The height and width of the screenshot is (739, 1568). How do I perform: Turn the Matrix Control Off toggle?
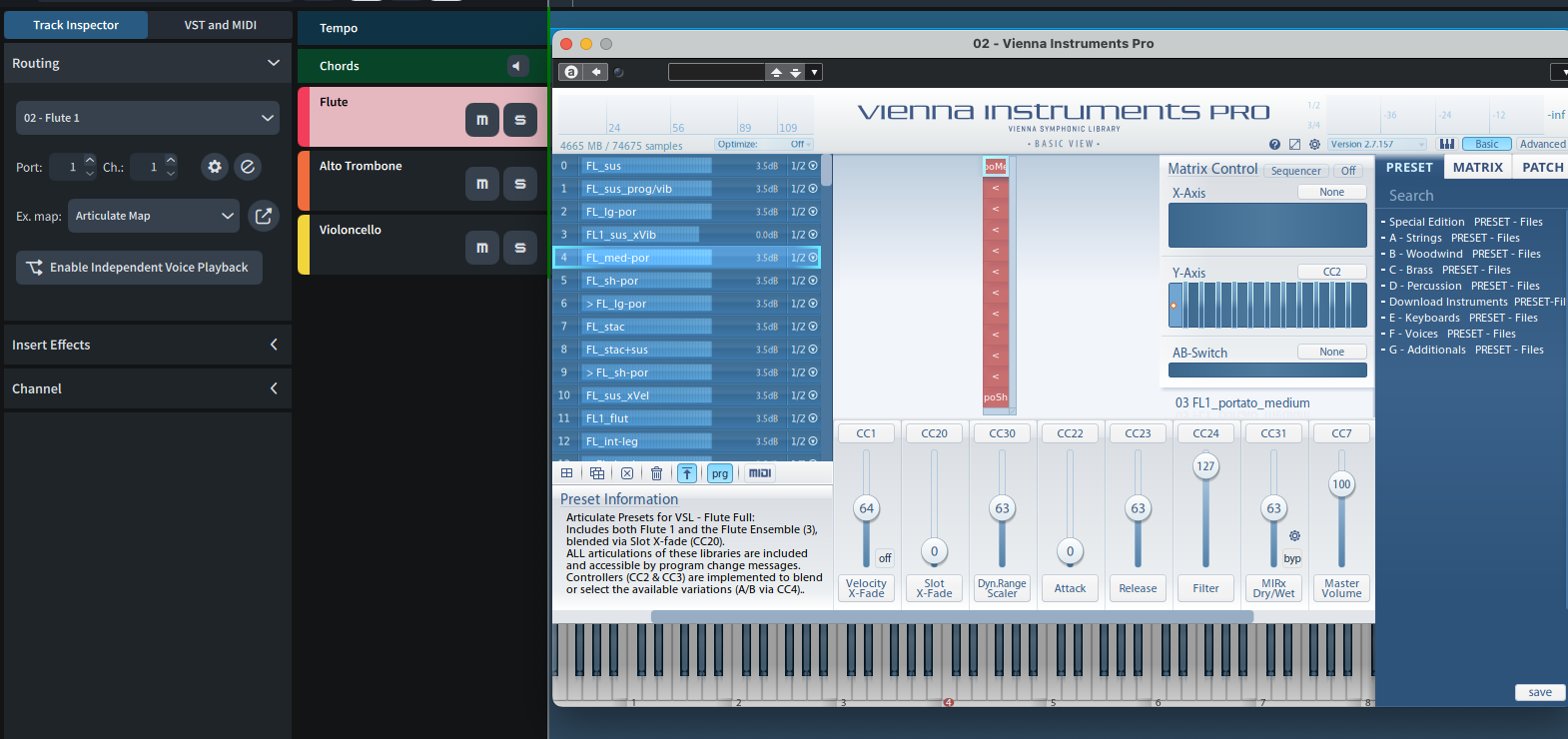1348,171
